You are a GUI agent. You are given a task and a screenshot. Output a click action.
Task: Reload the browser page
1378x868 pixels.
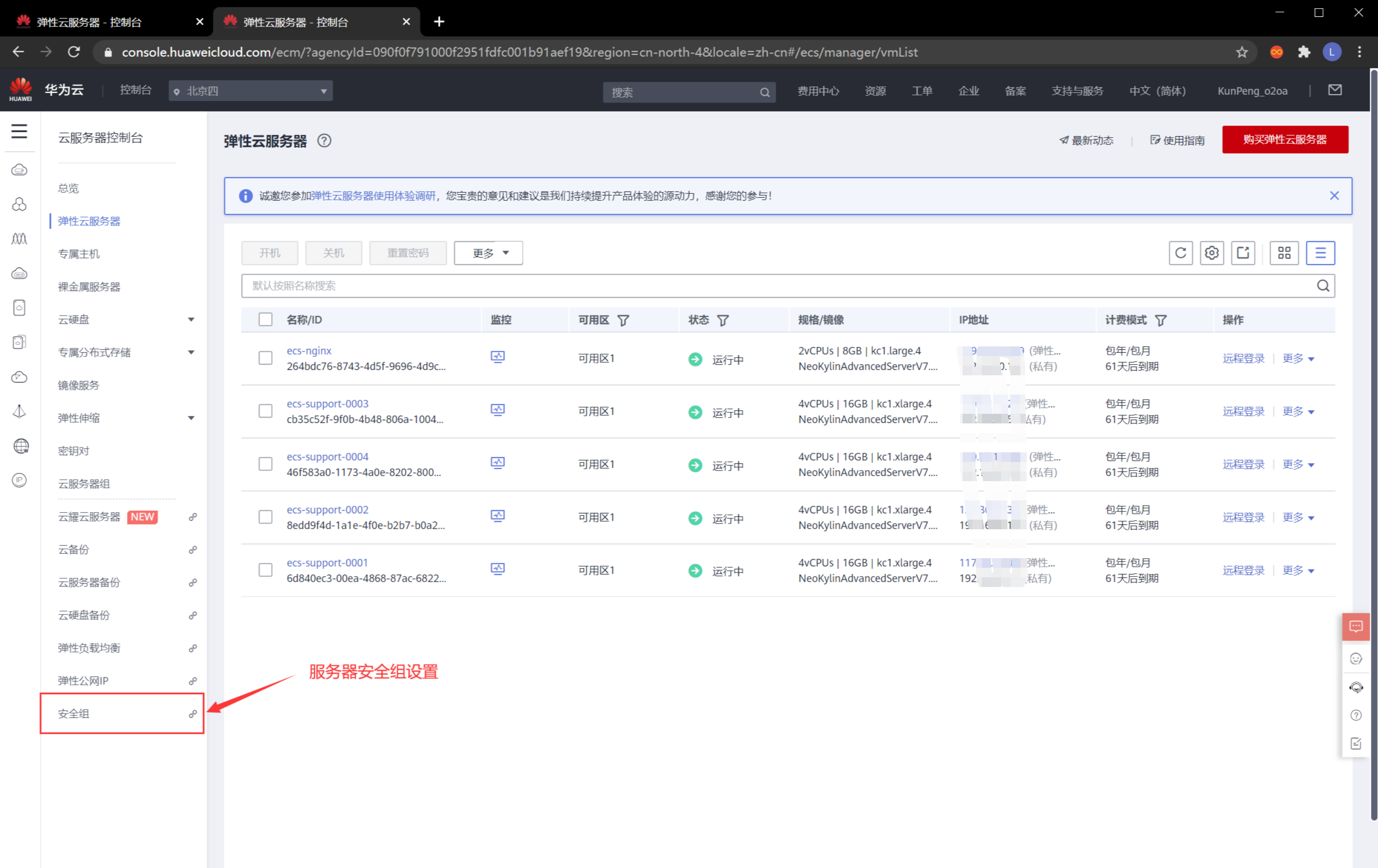[74, 52]
